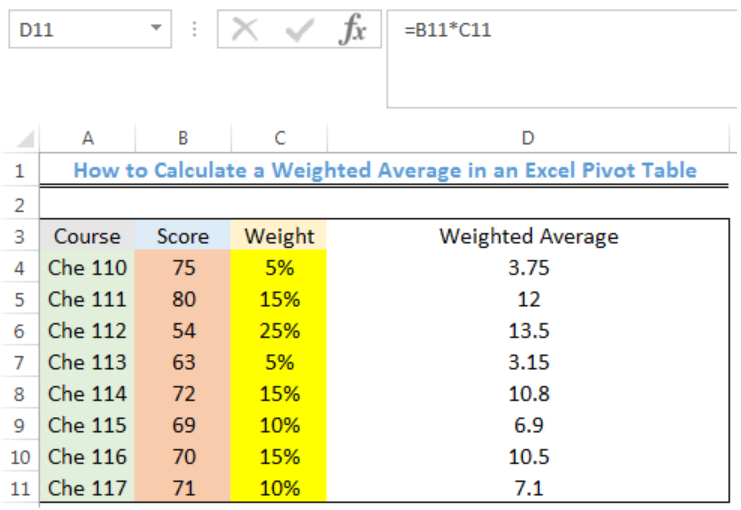Click score cell with value 71
This screenshot has height=510, width=741.
pyautogui.click(x=183, y=488)
